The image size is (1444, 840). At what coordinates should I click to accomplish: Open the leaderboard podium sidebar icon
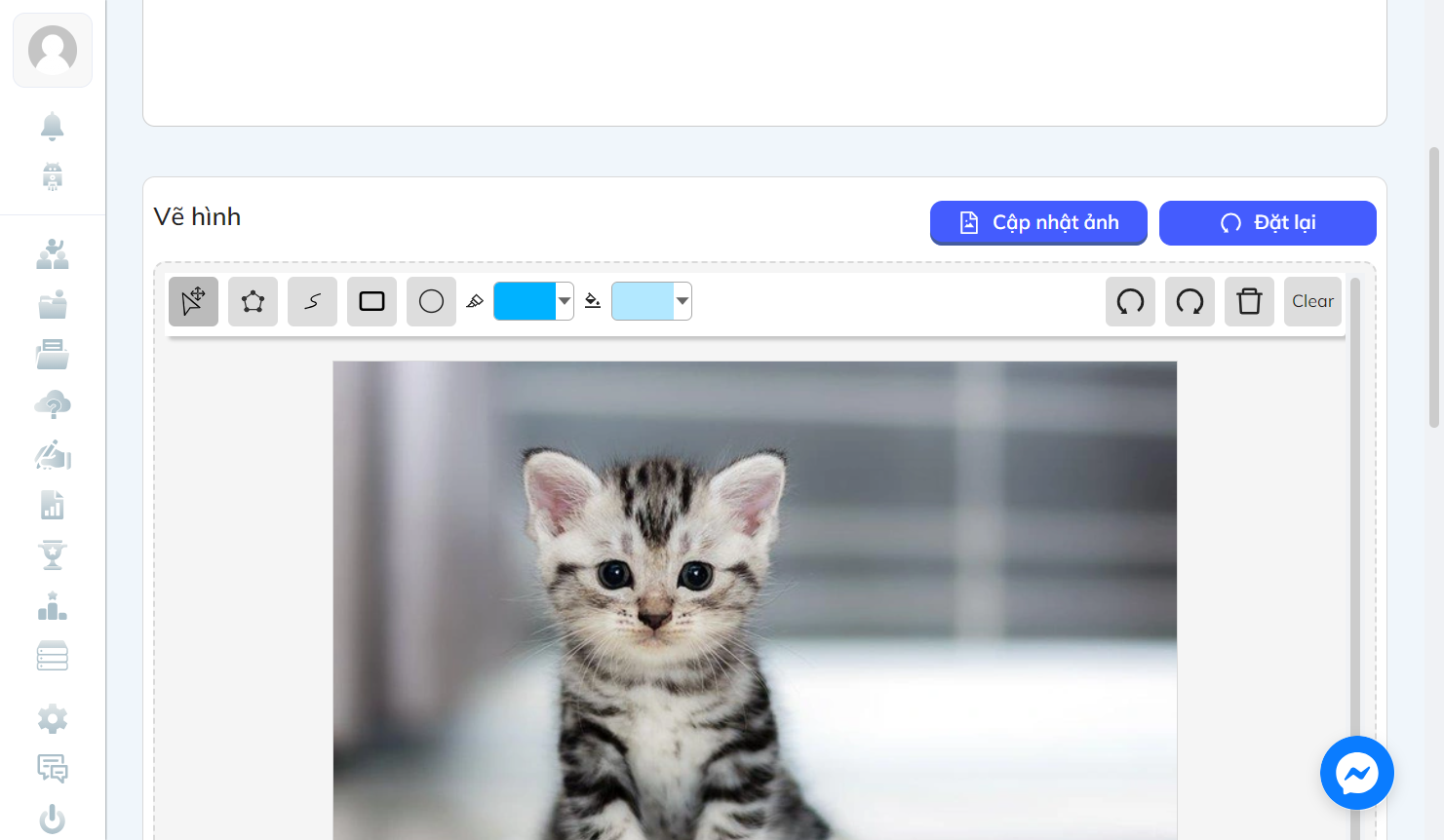coord(53,606)
